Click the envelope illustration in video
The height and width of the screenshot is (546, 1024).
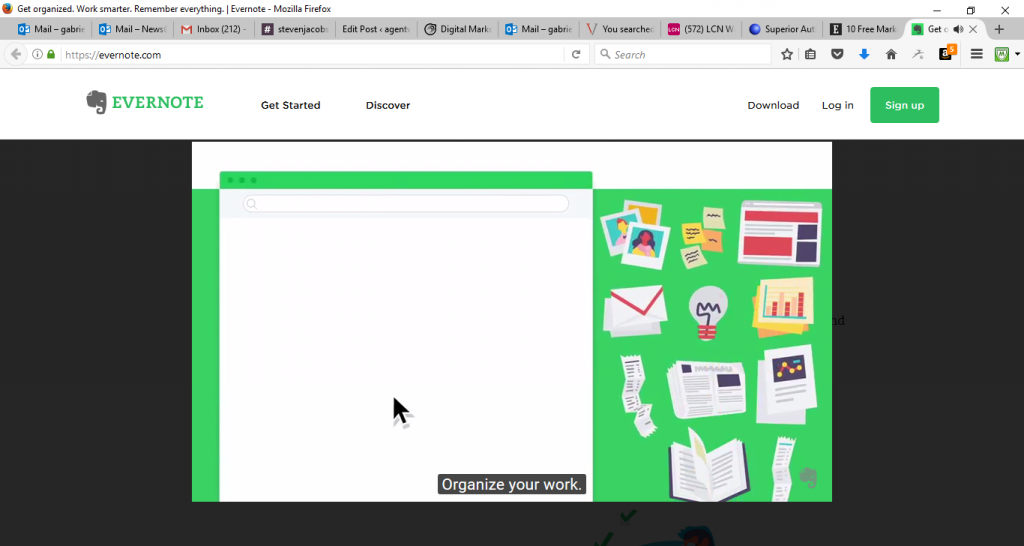pos(635,311)
